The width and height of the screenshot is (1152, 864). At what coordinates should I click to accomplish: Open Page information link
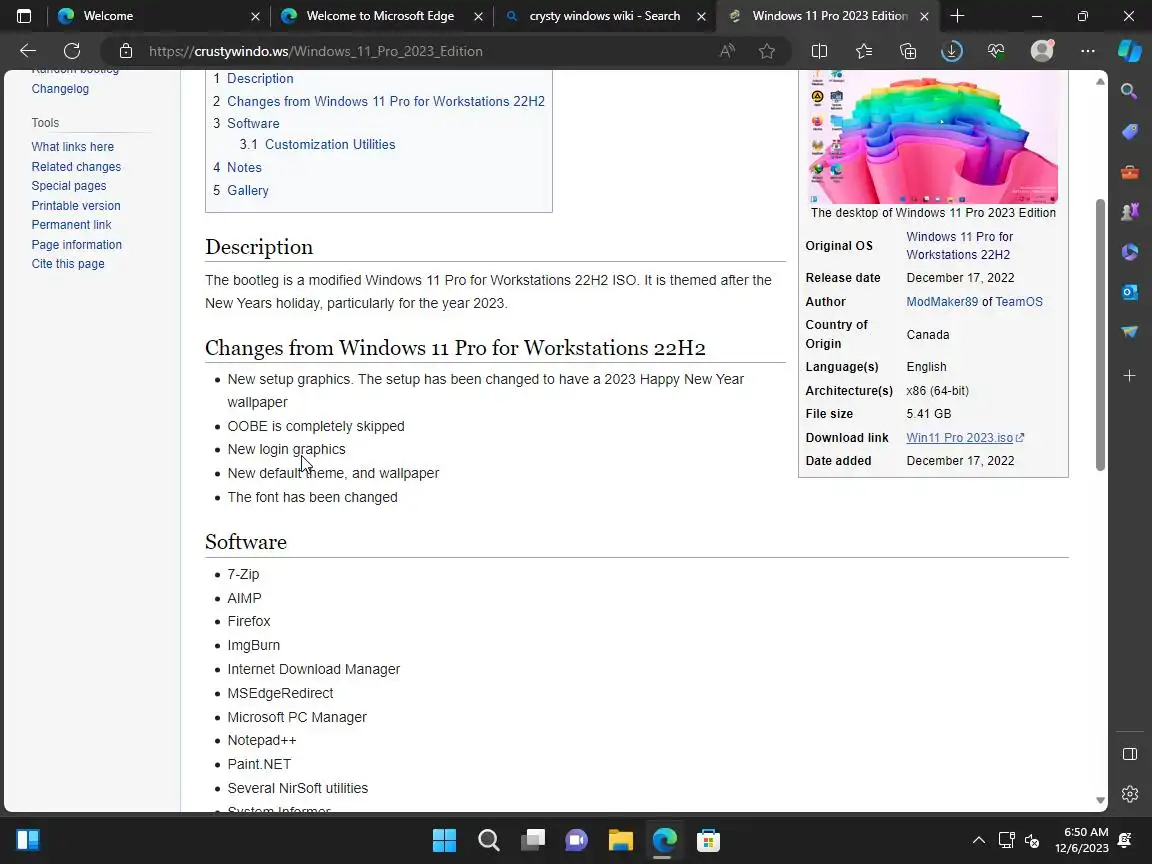pos(76,245)
